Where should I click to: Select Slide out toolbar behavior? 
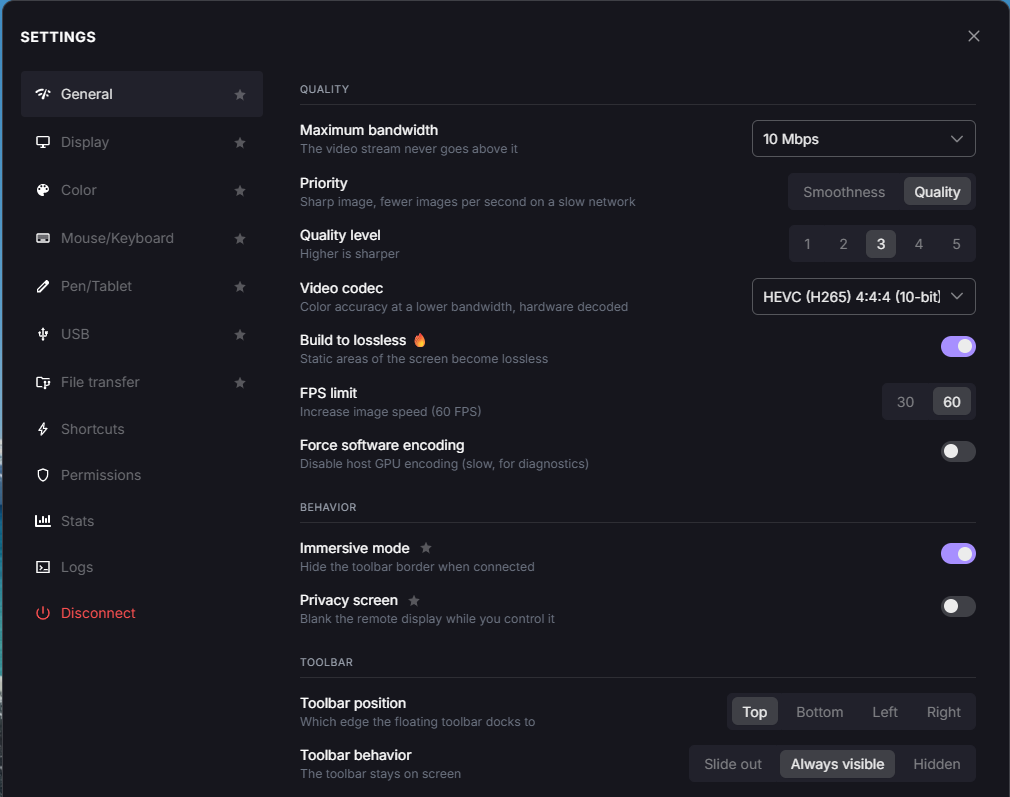point(732,764)
